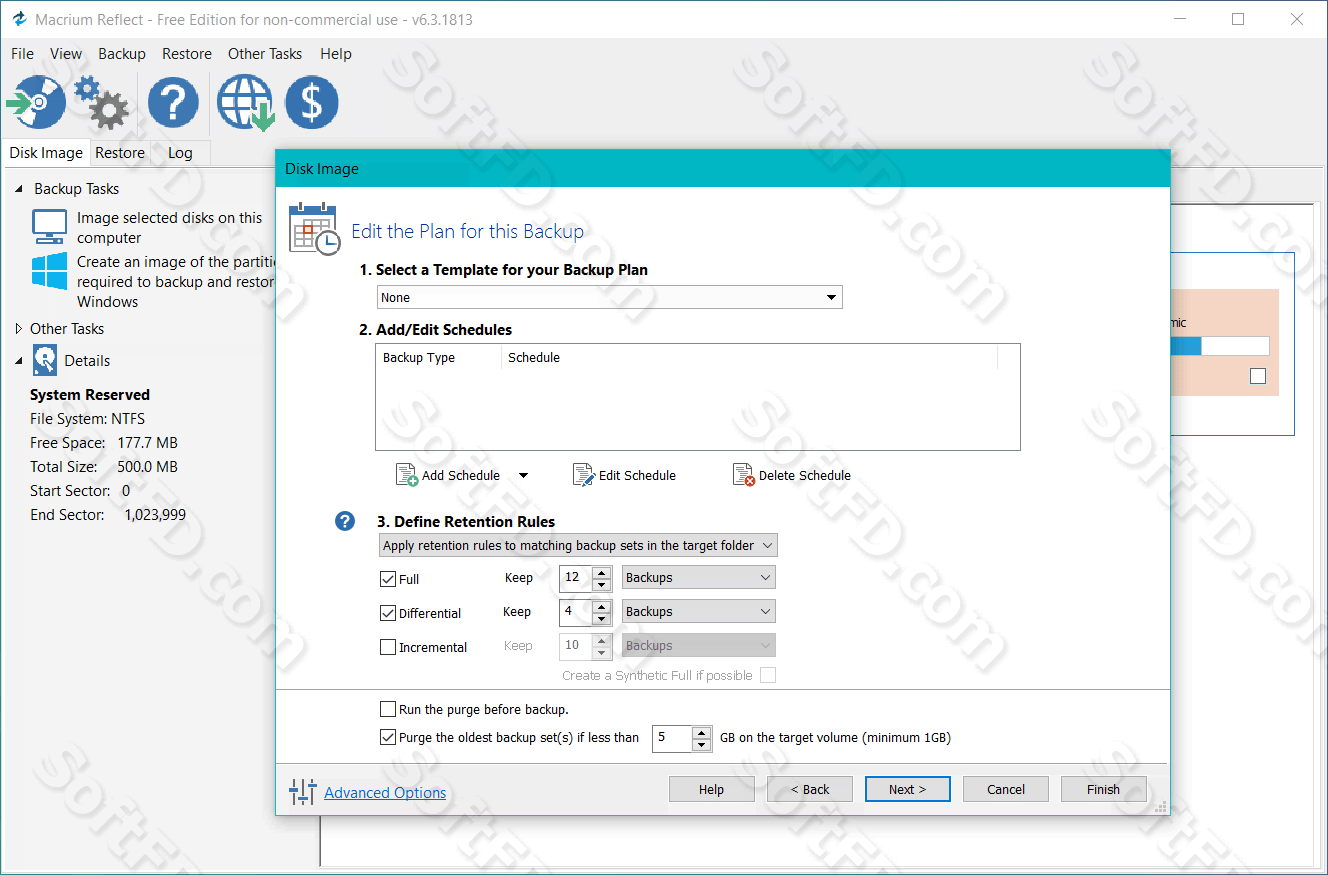
Task: Click the computer monitor icon in Backup Tasks
Action: 49,227
